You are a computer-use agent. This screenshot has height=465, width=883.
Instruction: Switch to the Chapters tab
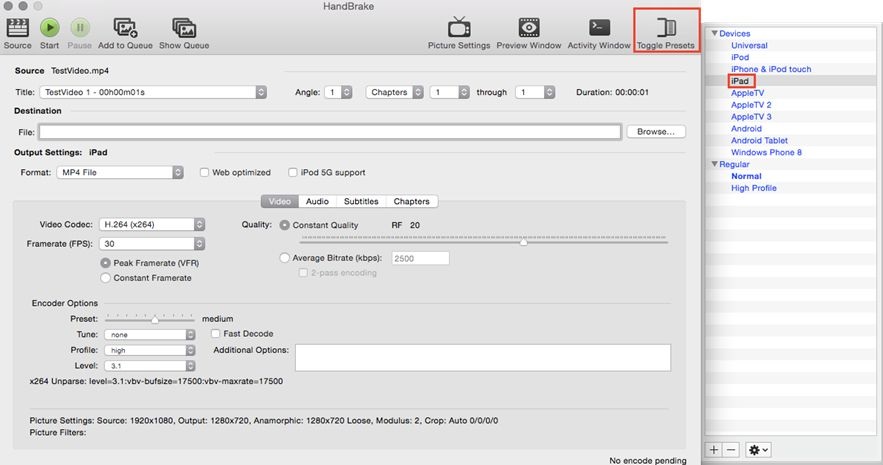tap(412, 201)
